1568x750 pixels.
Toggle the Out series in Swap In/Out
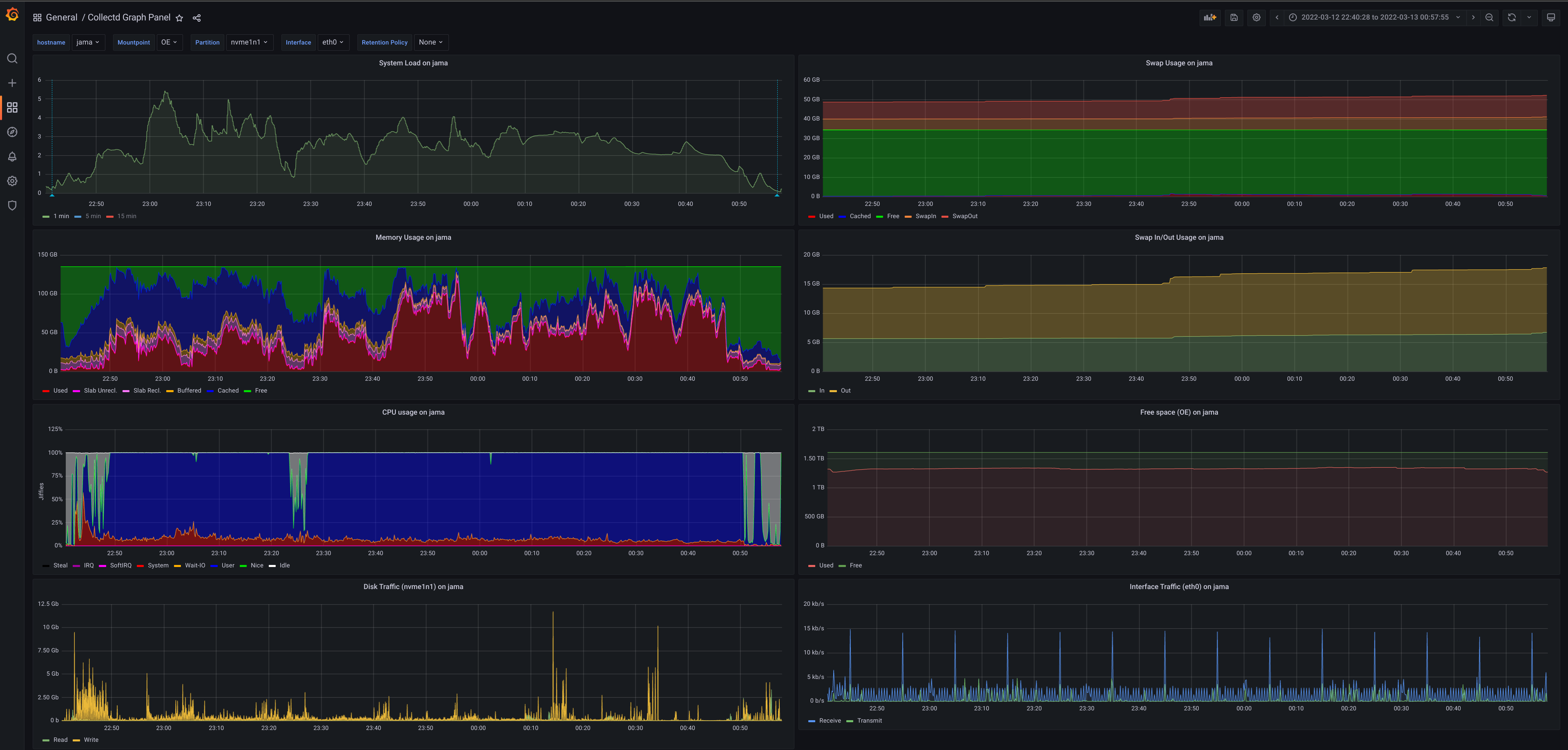pos(845,391)
